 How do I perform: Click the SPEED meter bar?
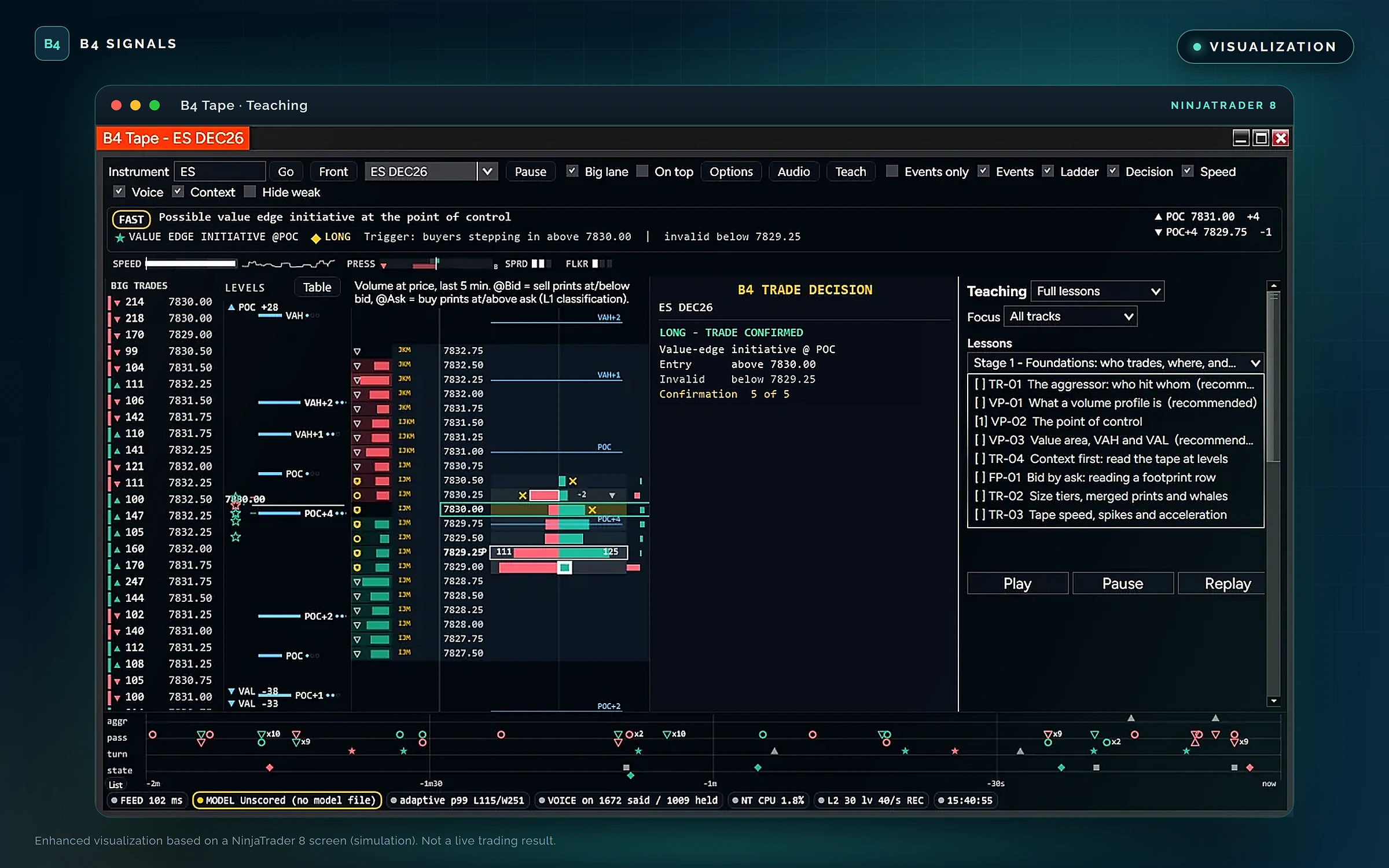191,264
